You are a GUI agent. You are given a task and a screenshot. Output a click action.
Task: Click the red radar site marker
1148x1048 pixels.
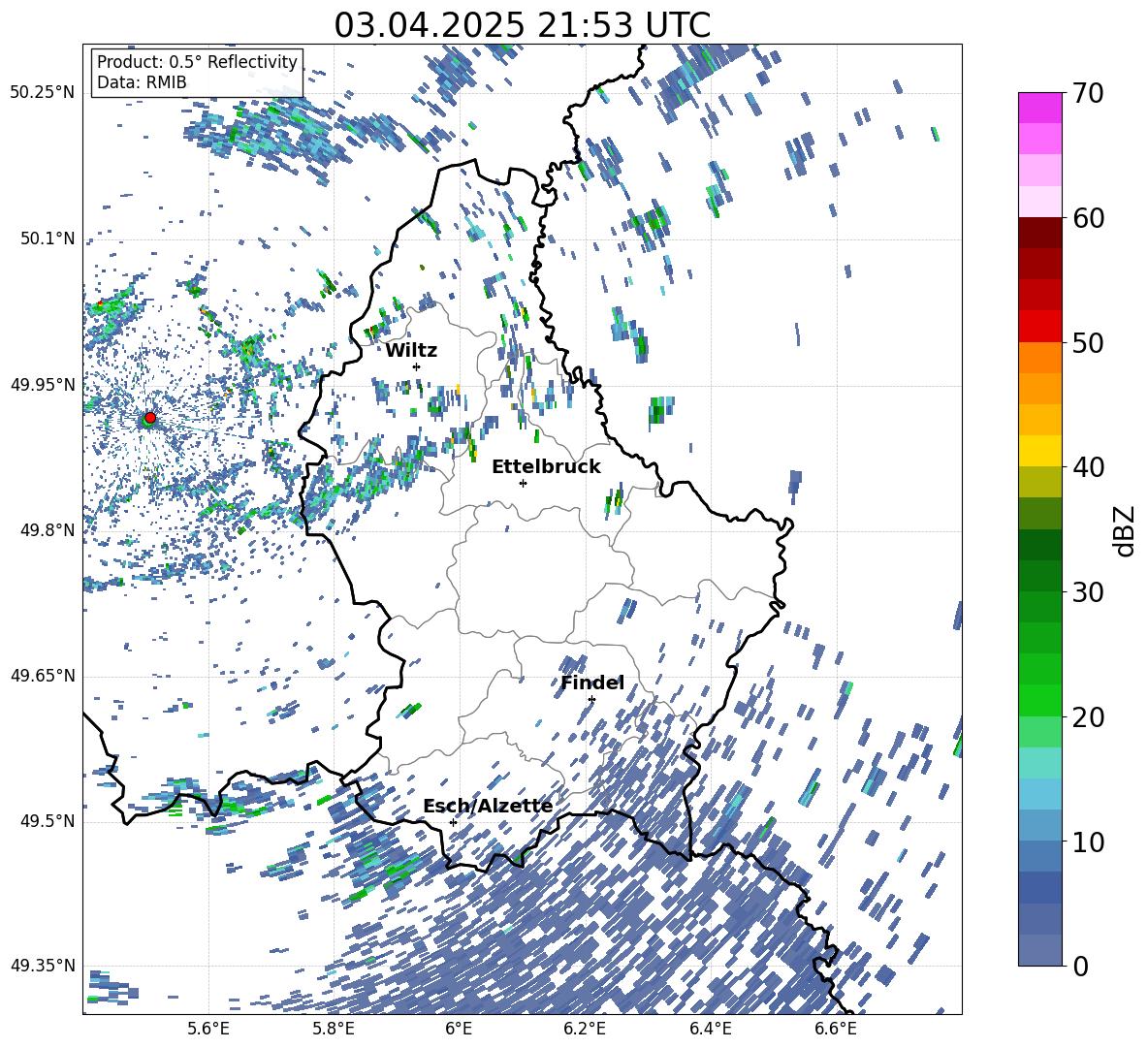point(150,418)
